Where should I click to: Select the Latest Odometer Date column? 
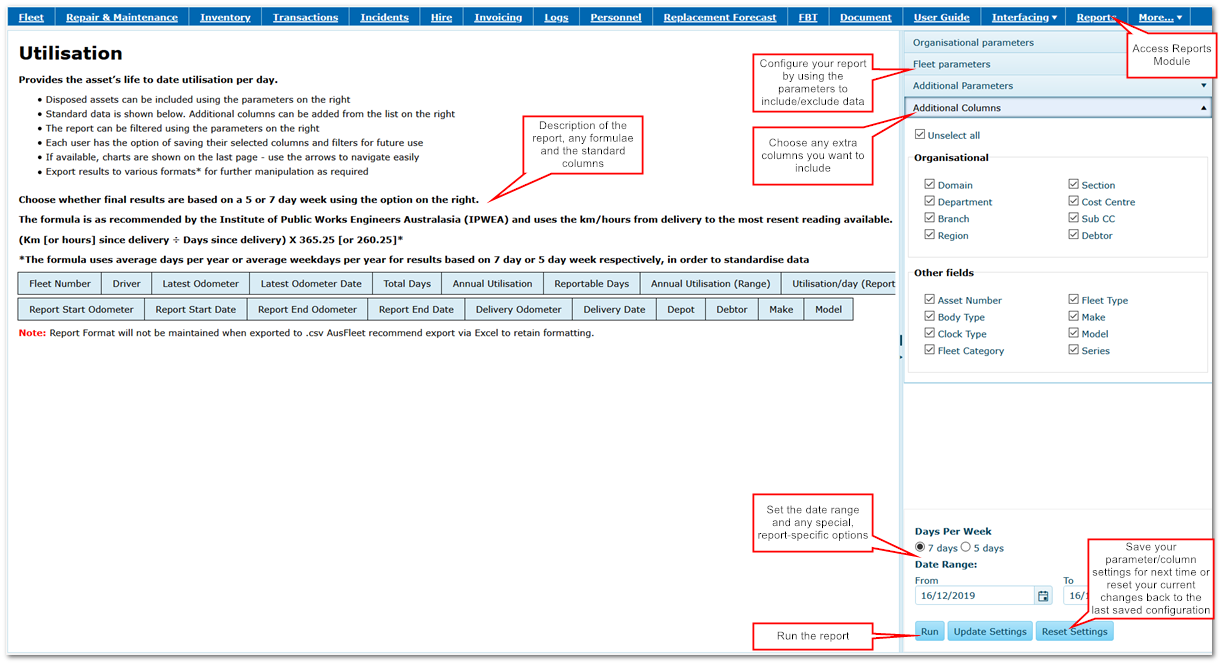pos(311,284)
